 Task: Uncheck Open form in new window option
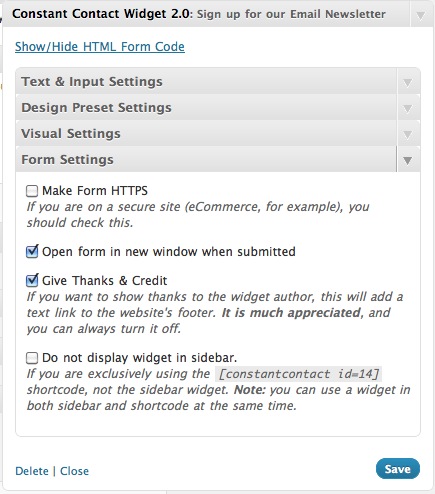[x=32, y=252]
